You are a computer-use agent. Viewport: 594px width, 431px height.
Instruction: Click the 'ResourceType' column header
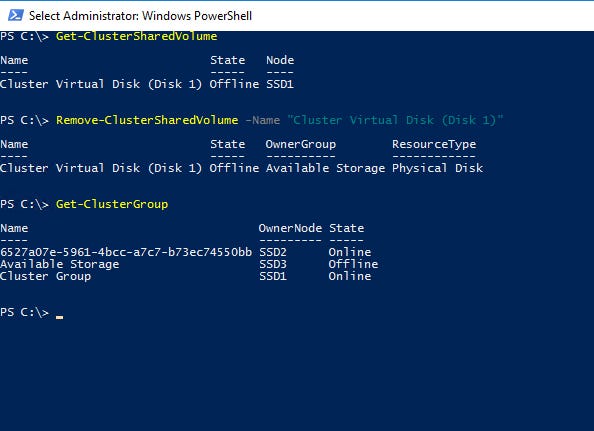click(x=434, y=144)
